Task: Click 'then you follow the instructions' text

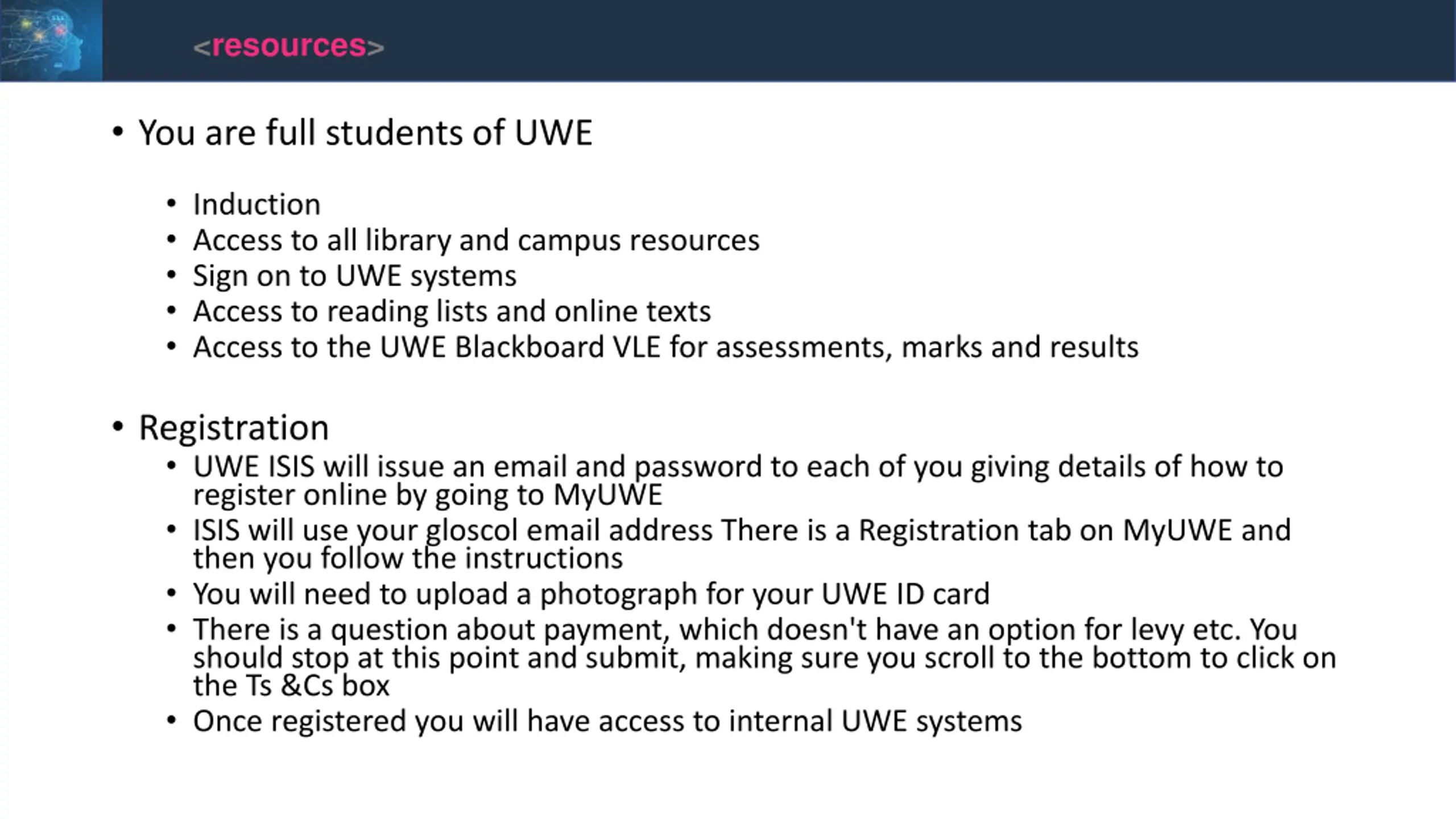Action: click(408, 558)
